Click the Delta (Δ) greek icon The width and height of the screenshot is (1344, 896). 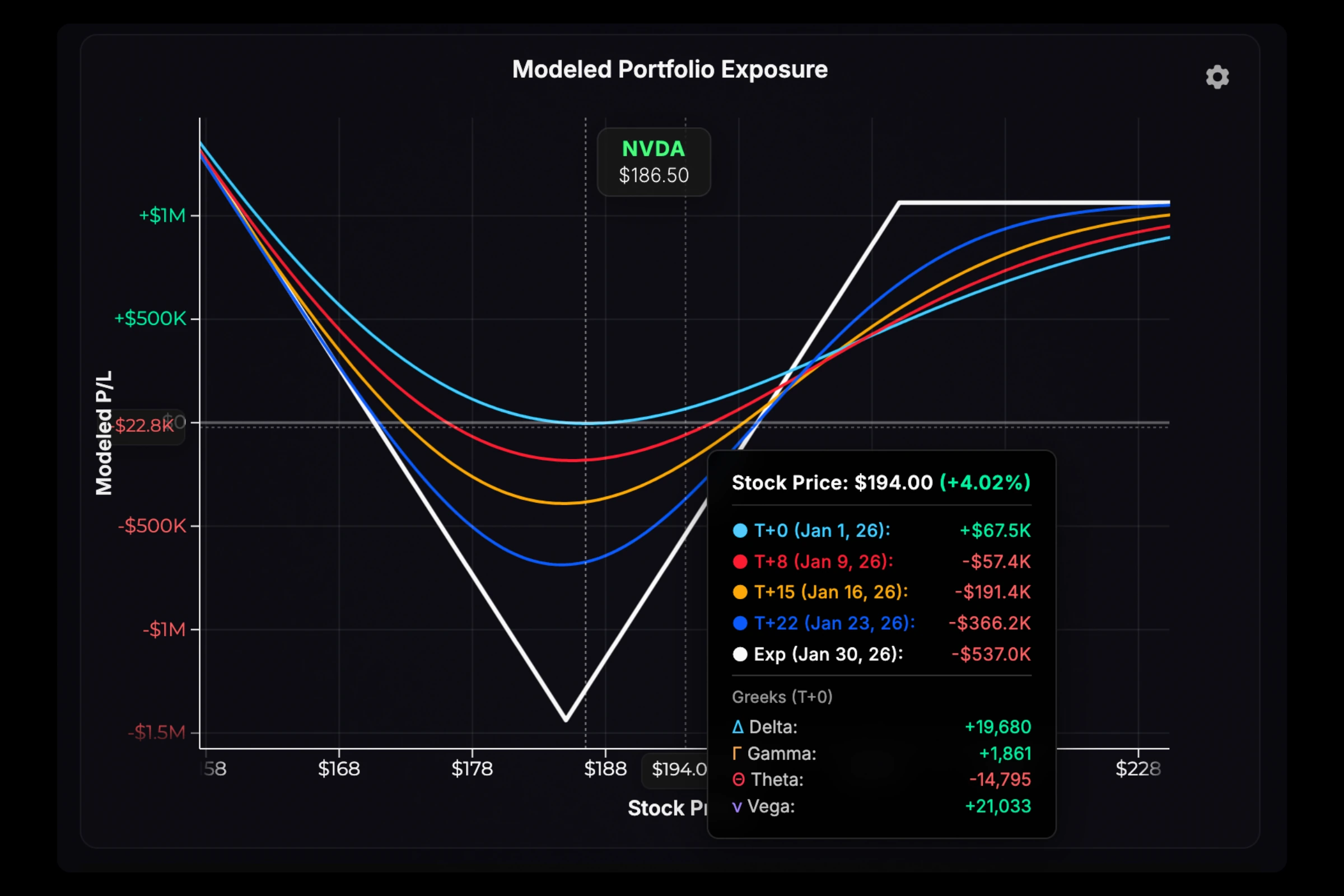[x=738, y=727]
